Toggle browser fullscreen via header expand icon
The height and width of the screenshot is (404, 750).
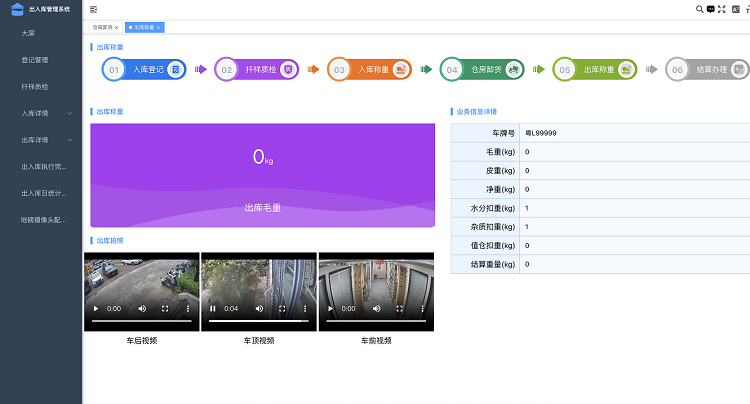pos(722,9)
